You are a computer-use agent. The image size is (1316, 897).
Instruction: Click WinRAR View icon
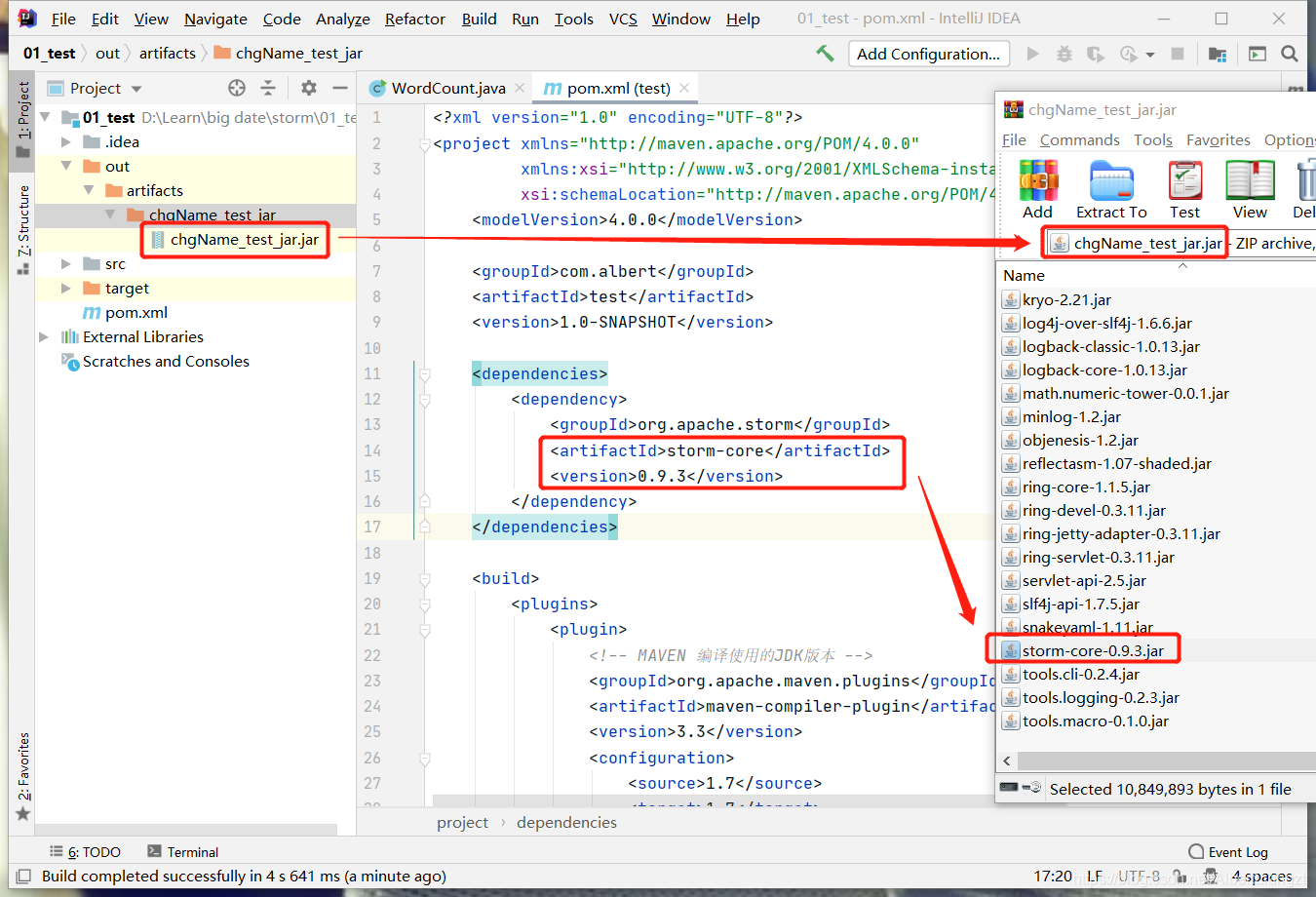[x=1250, y=191]
